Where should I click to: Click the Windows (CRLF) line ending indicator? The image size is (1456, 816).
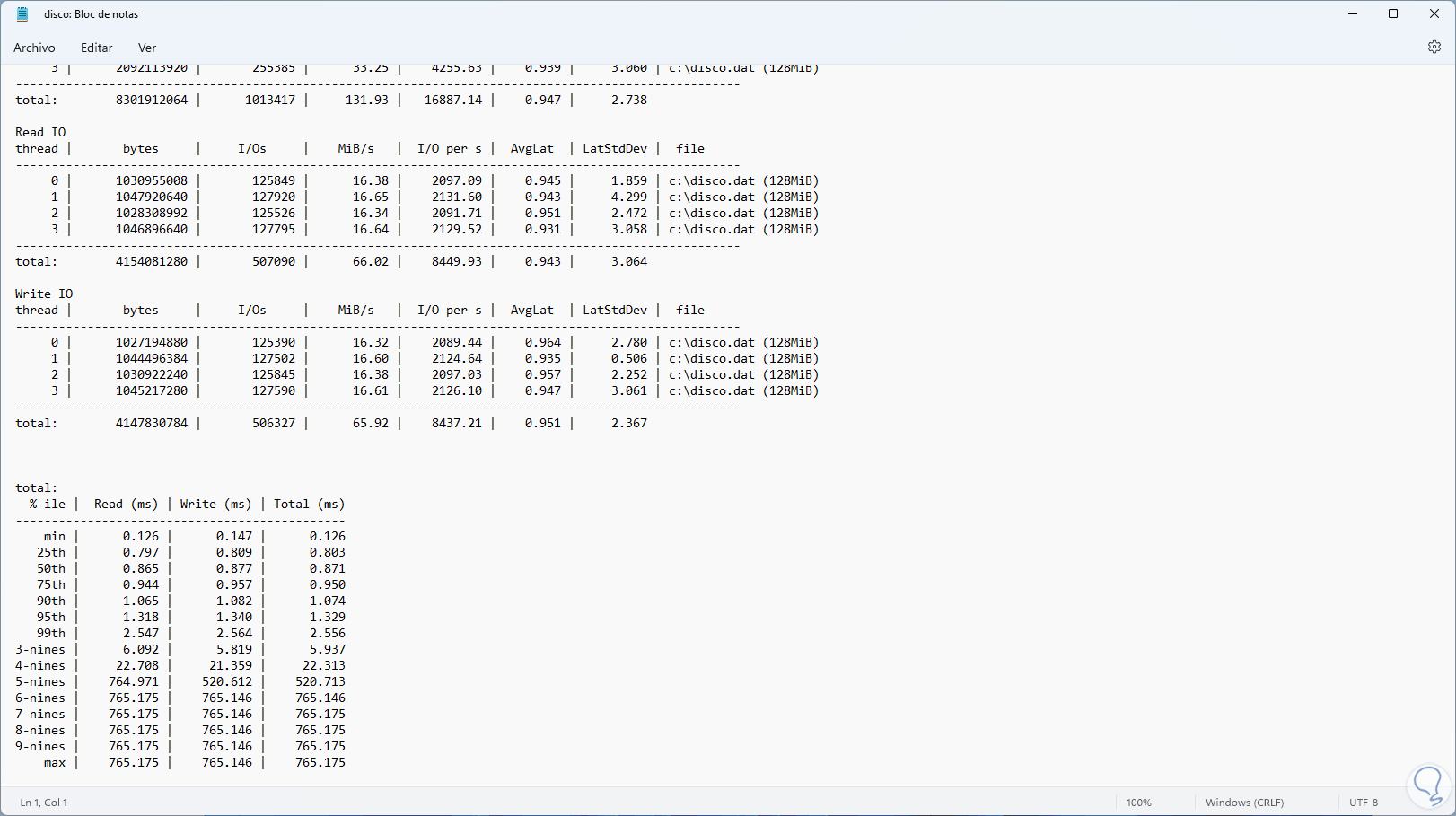[1244, 803]
